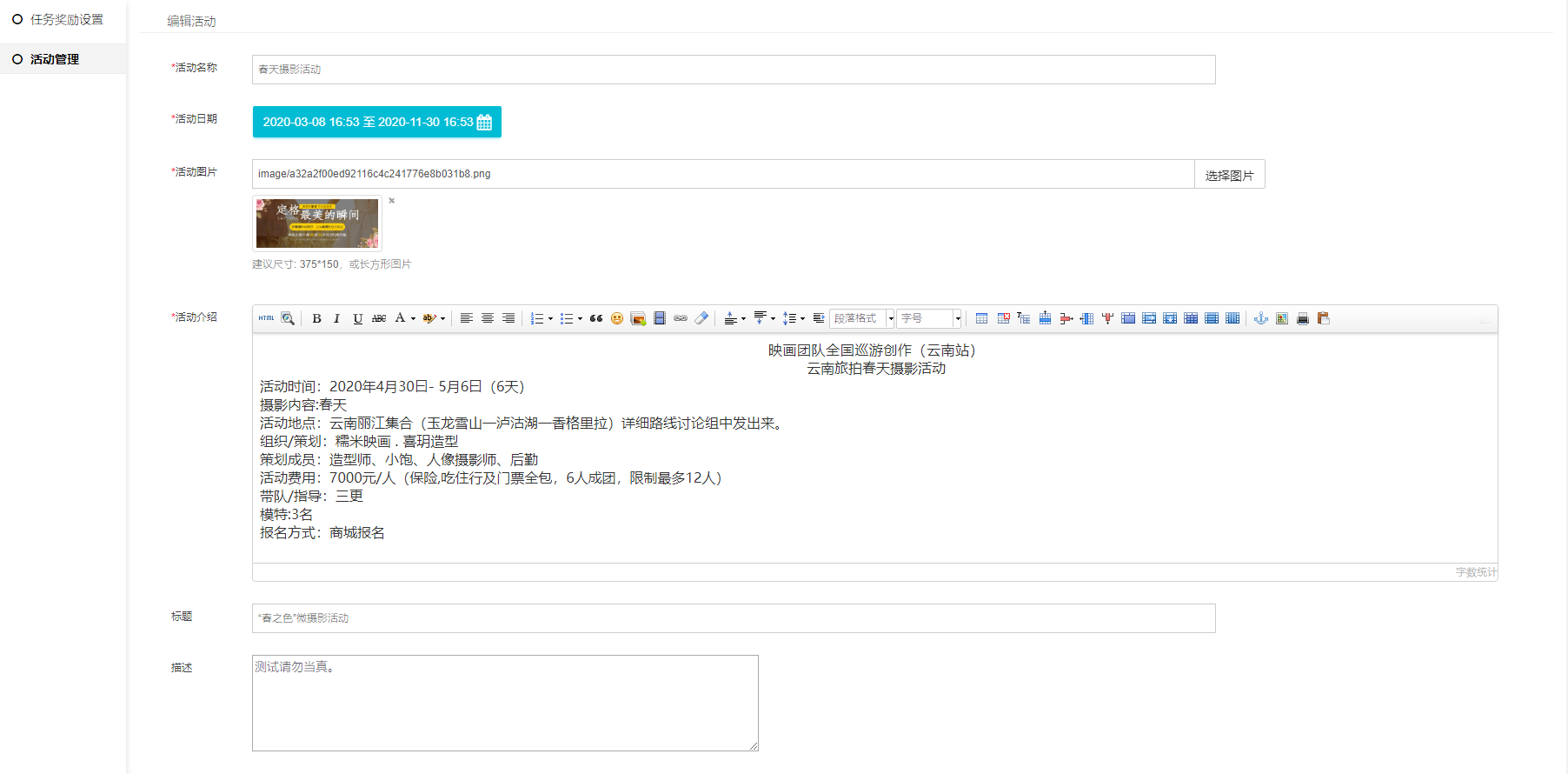
Task: Align text to the right
Action: 508,318
